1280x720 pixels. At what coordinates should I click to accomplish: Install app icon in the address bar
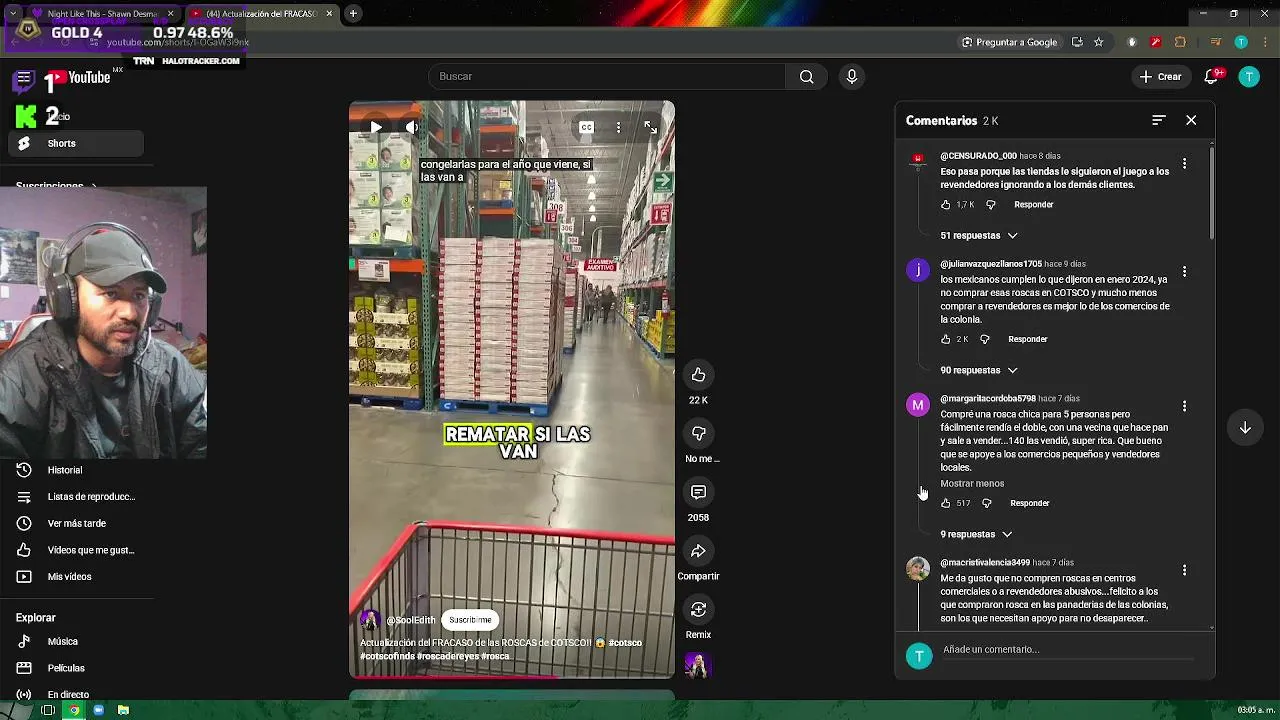coord(1077,42)
